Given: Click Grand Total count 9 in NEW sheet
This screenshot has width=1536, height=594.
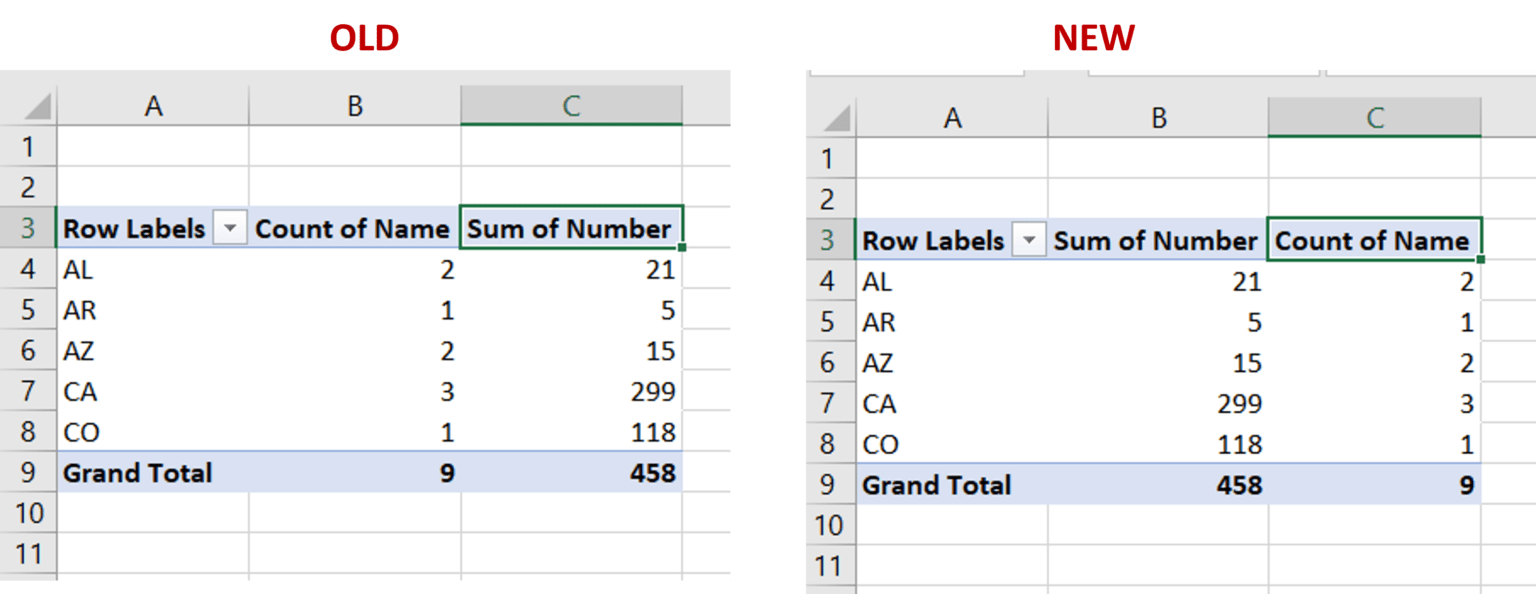Looking at the screenshot, I should tap(1467, 485).
